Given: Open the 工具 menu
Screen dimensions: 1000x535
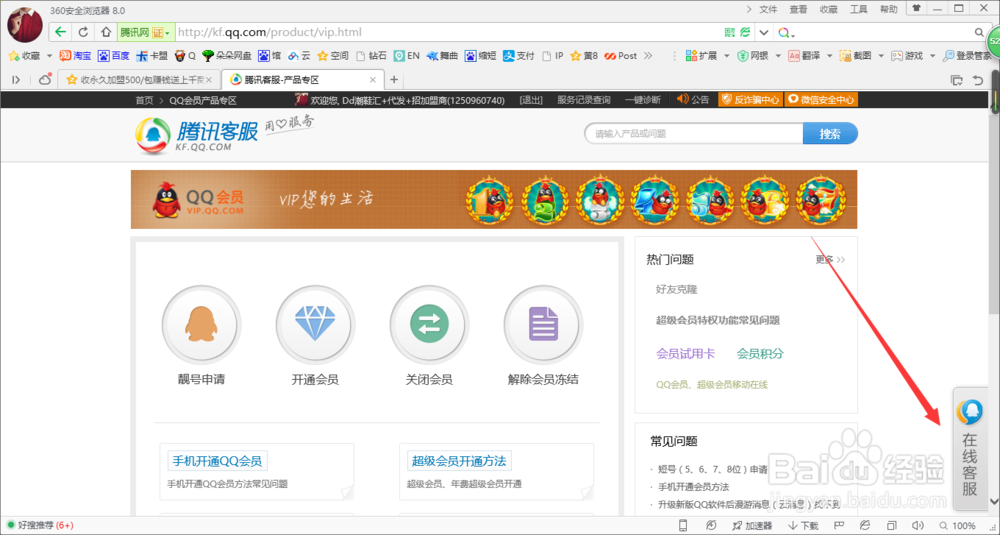Looking at the screenshot, I should (858, 9).
